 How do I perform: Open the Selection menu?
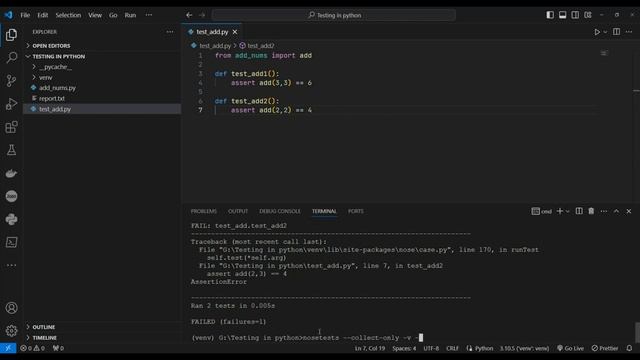(68, 15)
